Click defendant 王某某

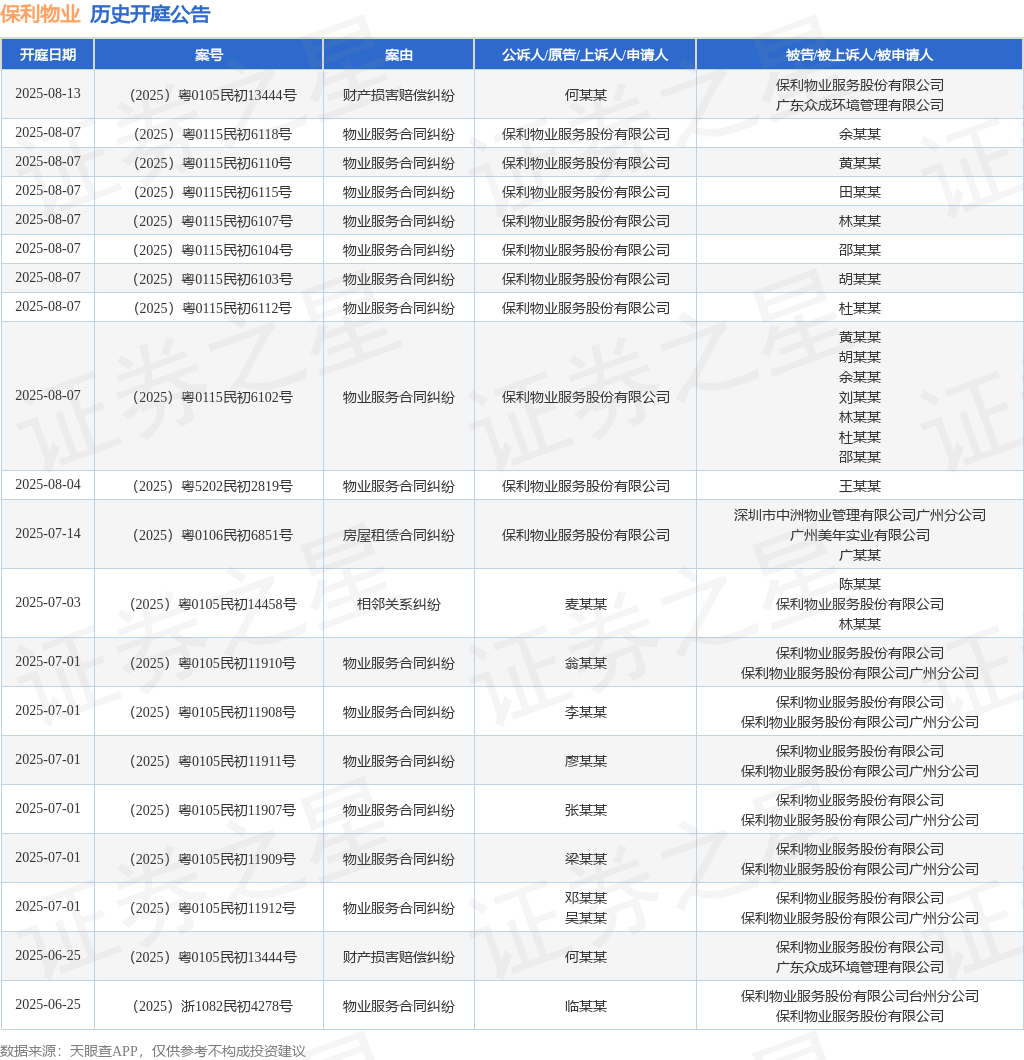click(860, 487)
